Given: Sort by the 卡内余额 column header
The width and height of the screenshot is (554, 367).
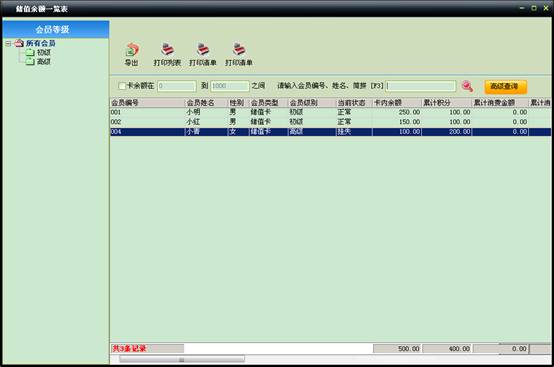Looking at the screenshot, I should coord(396,103).
